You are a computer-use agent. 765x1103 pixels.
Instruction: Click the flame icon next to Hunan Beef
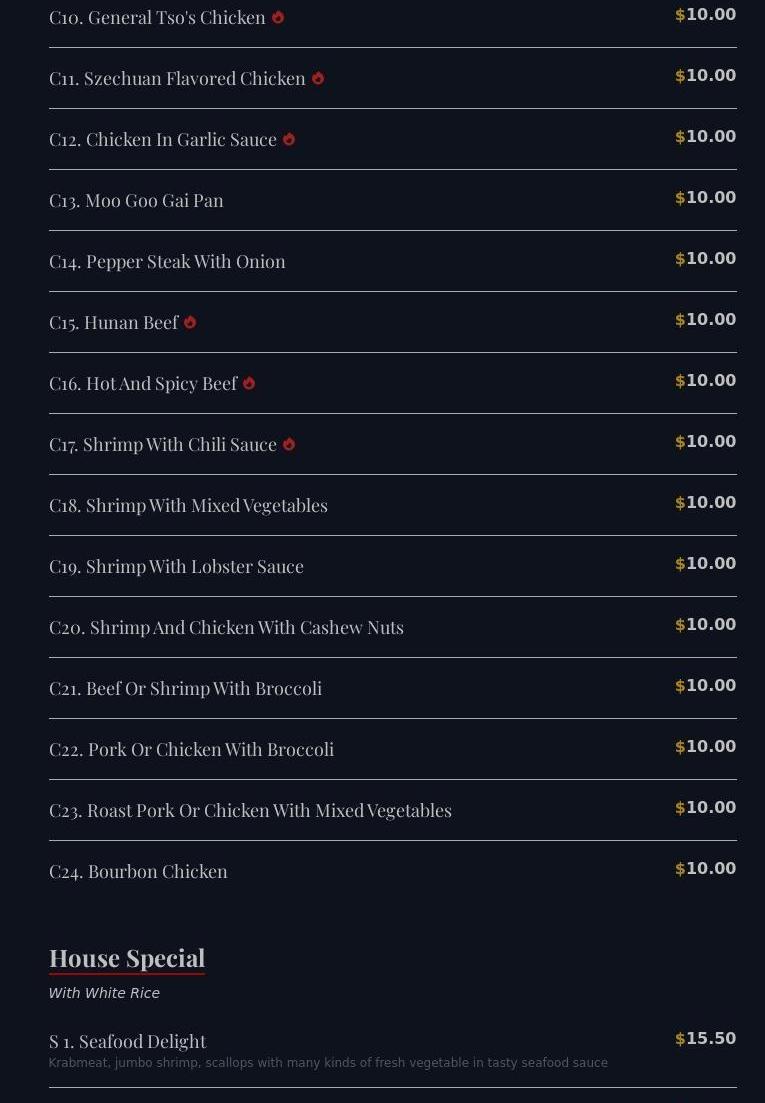[x=190, y=322]
